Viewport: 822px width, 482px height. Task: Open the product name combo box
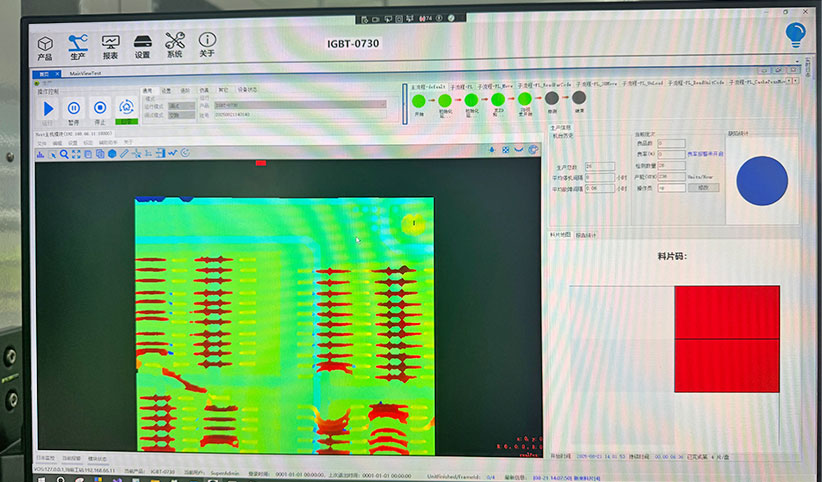[298, 105]
